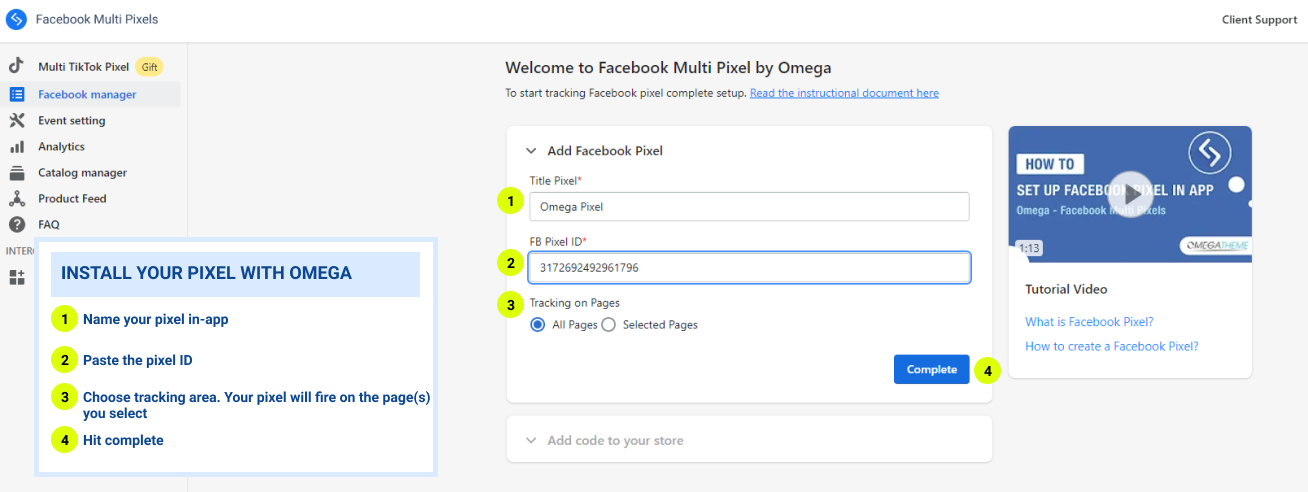Click the TikTok icon in sidebar

click(16, 66)
